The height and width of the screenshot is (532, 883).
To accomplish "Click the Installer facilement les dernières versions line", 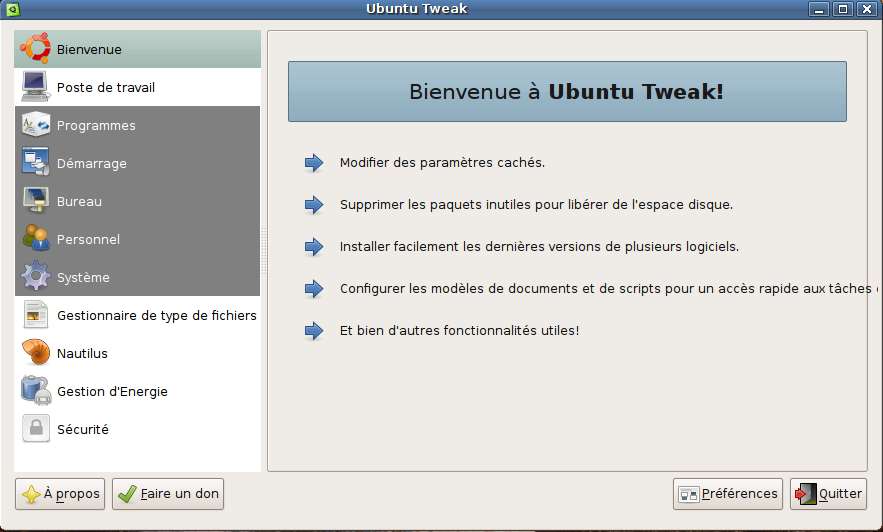I will tap(539, 247).
